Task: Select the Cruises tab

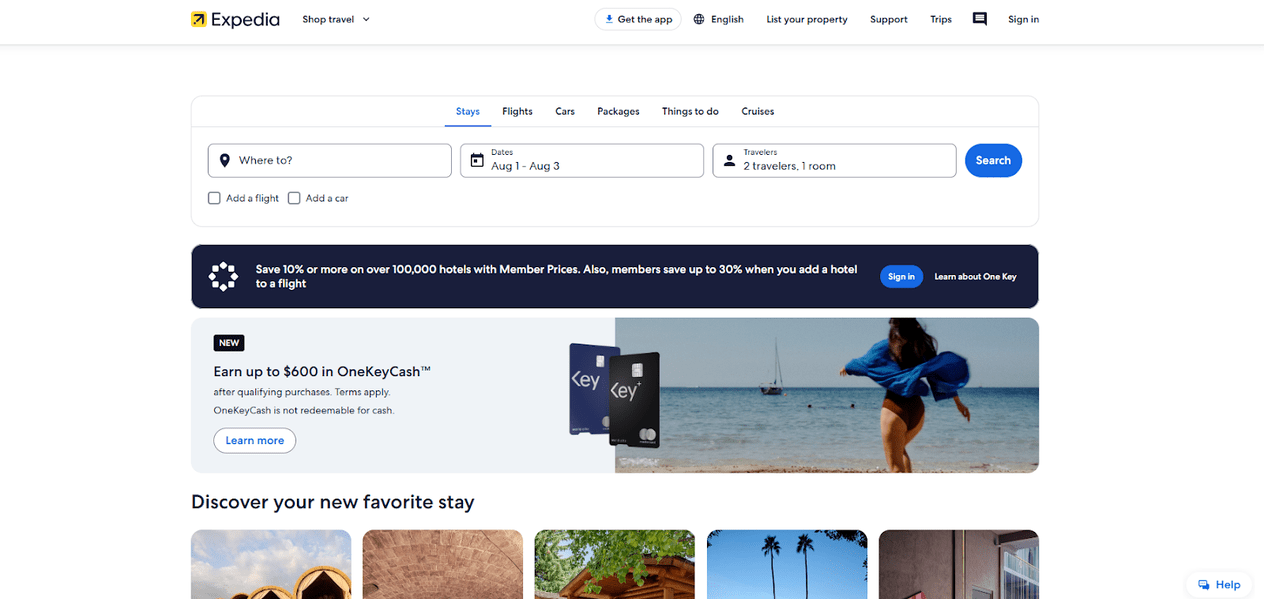Action: tap(757, 111)
